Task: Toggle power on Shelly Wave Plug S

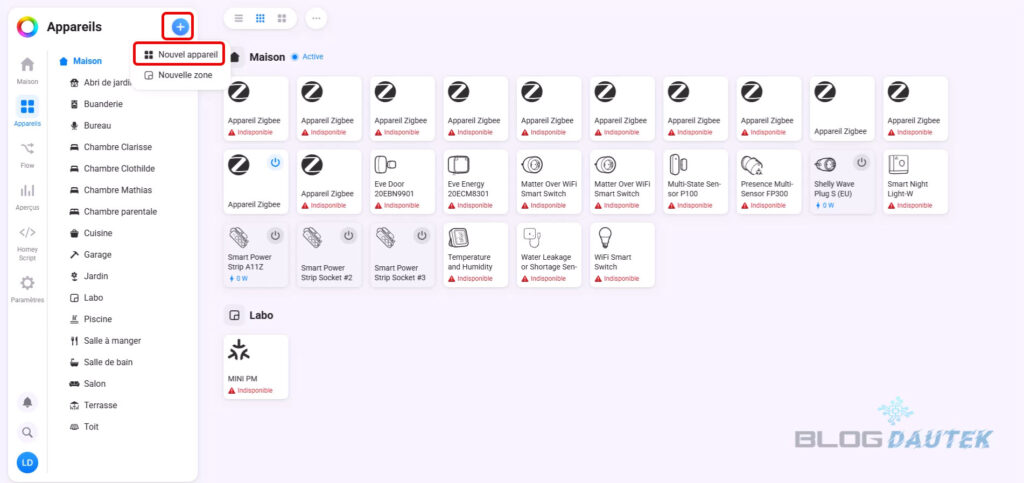Action: coord(862,163)
